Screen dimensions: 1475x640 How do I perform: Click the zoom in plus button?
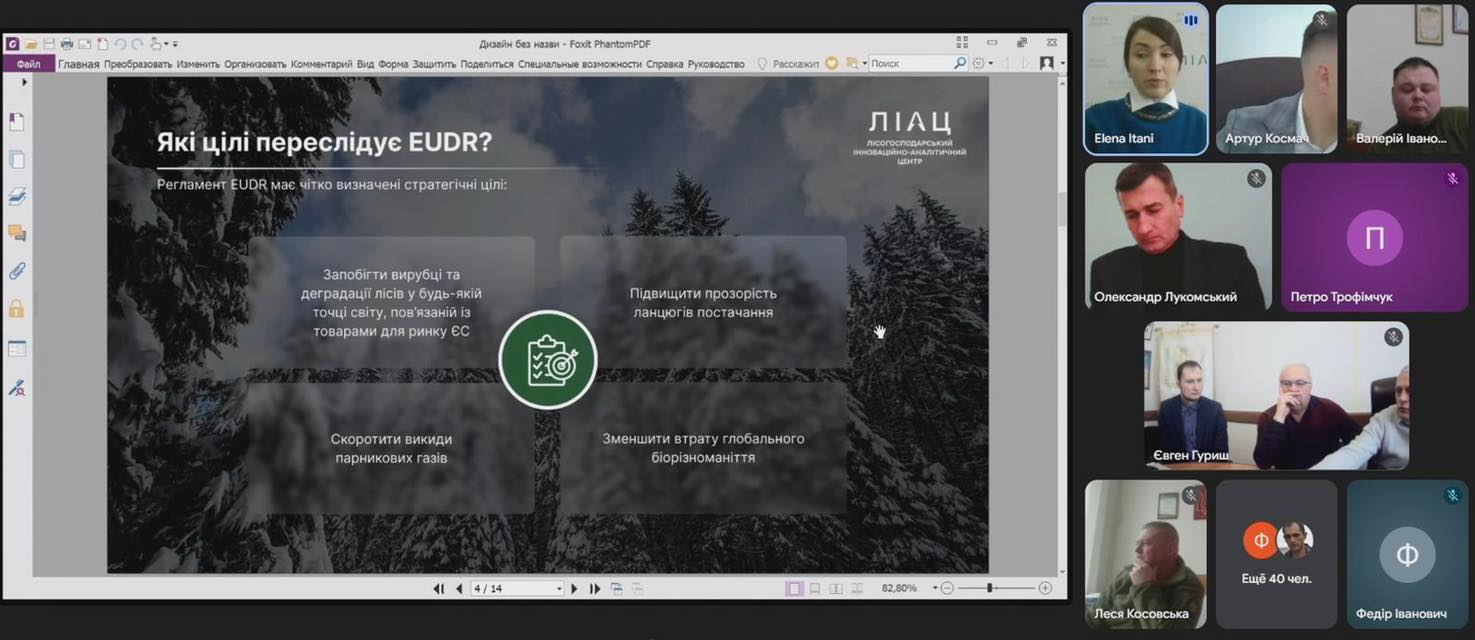click(x=1045, y=589)
